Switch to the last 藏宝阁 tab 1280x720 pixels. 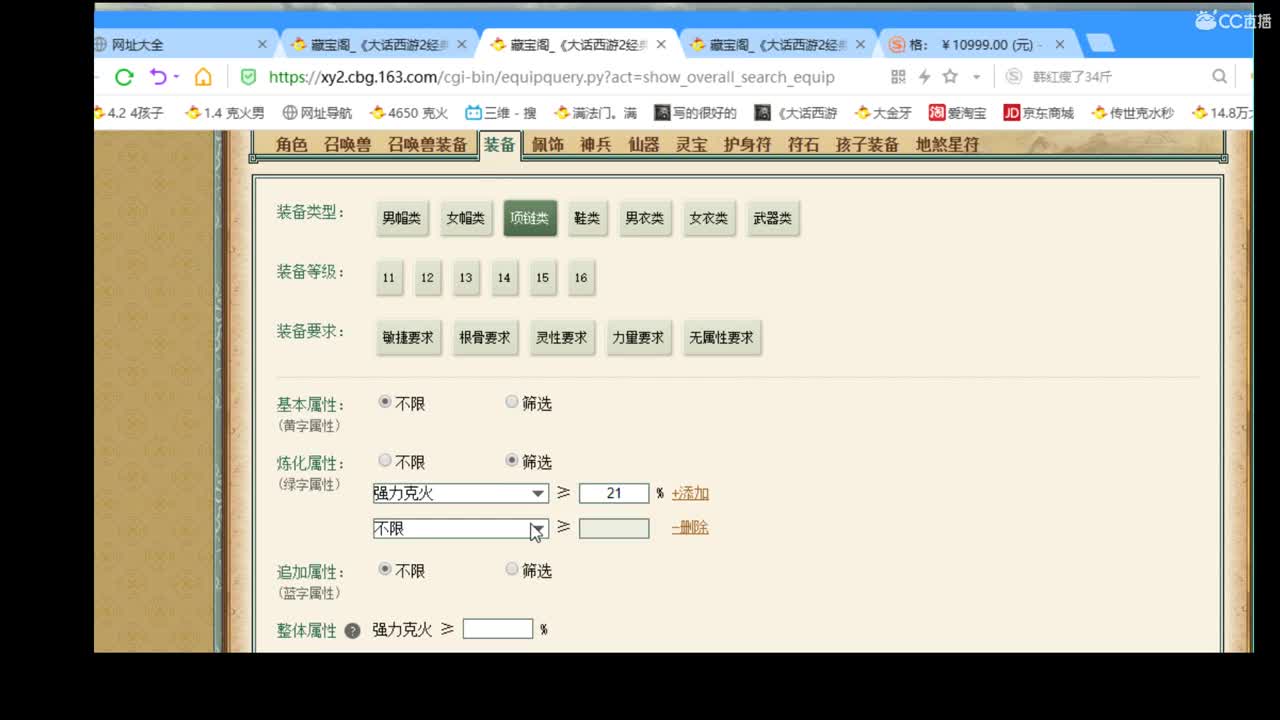778,44
